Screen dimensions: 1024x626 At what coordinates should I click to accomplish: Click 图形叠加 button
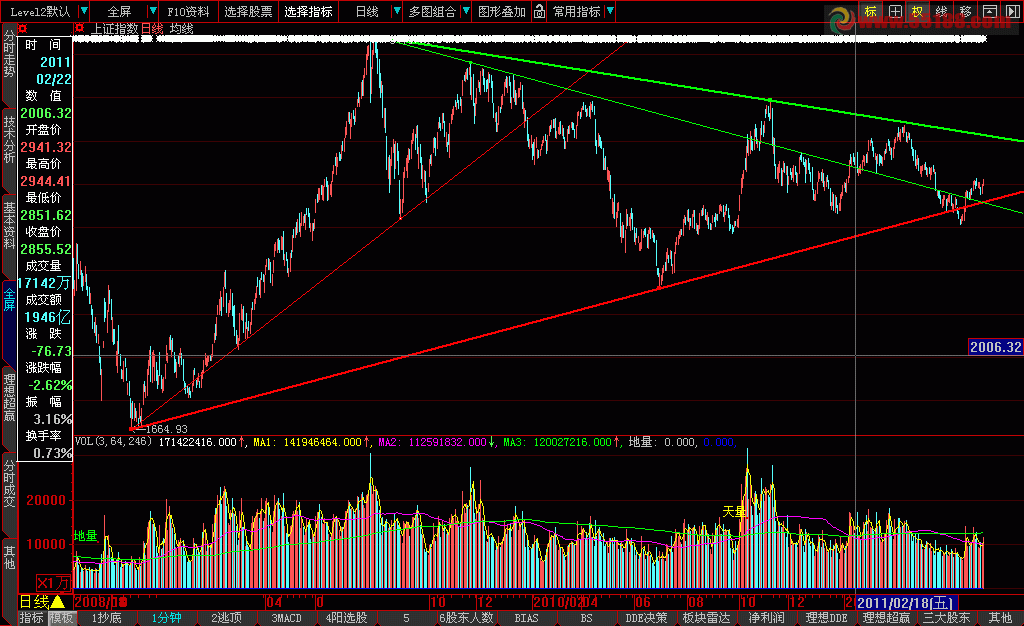(502, 12)
